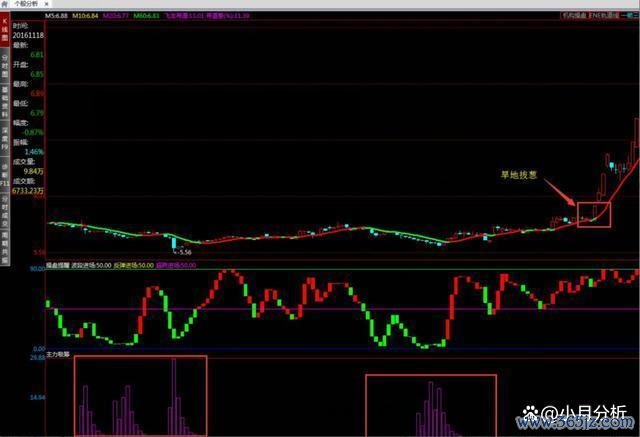
Task: Click the ENE轨道线 indicator button
Action: click(x=604, y=16)
